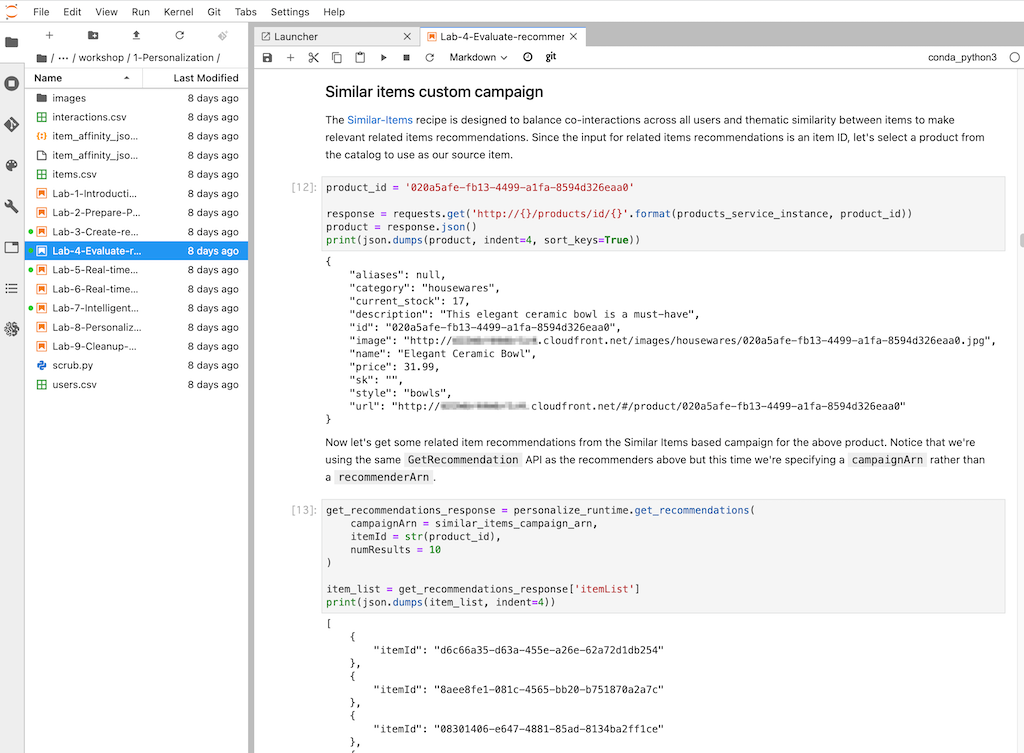Open the items.csv file
Screen dimensions: 1024x753
pyautogui.click(x=74, y=174)
